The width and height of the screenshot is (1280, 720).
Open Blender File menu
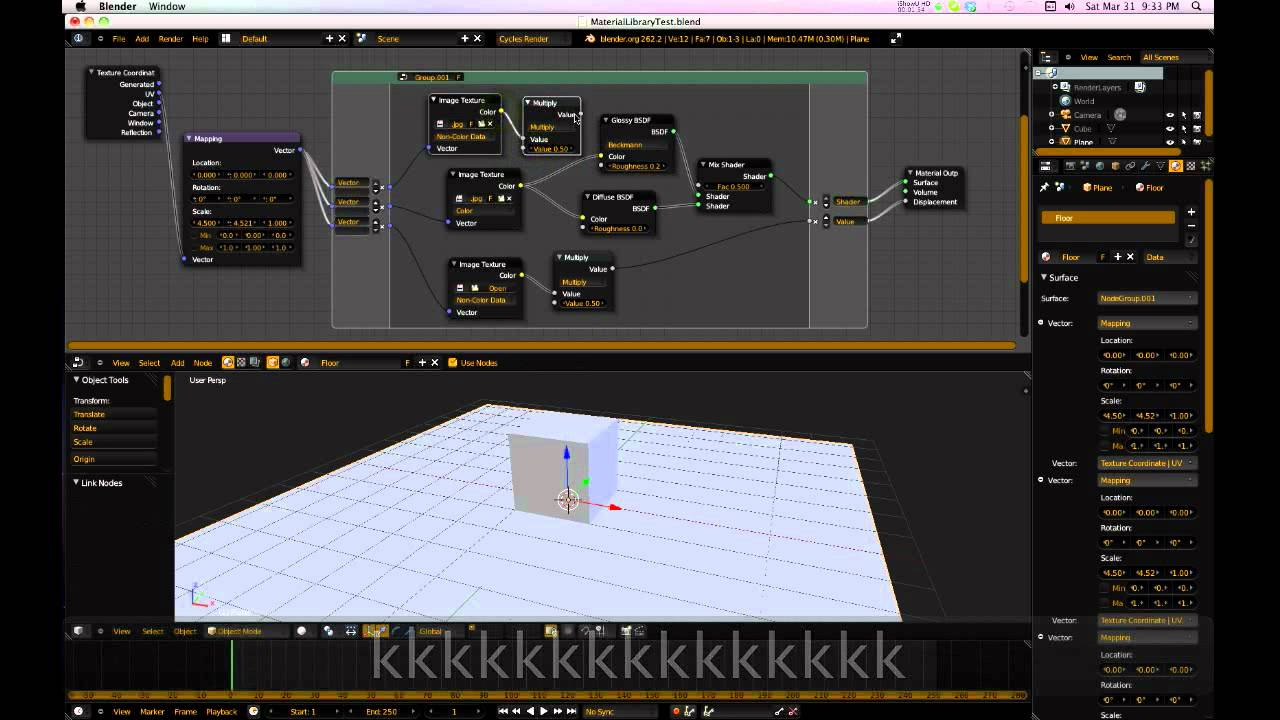tap(119, 39)
